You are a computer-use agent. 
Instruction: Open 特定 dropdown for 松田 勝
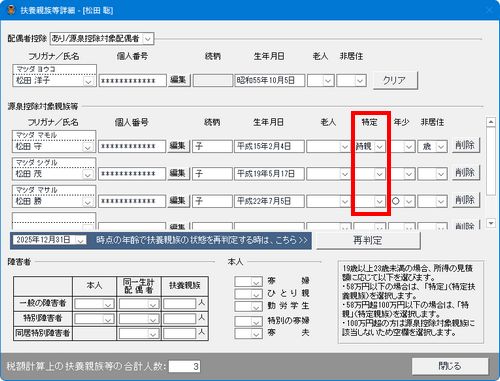click(x=379, y=201)
